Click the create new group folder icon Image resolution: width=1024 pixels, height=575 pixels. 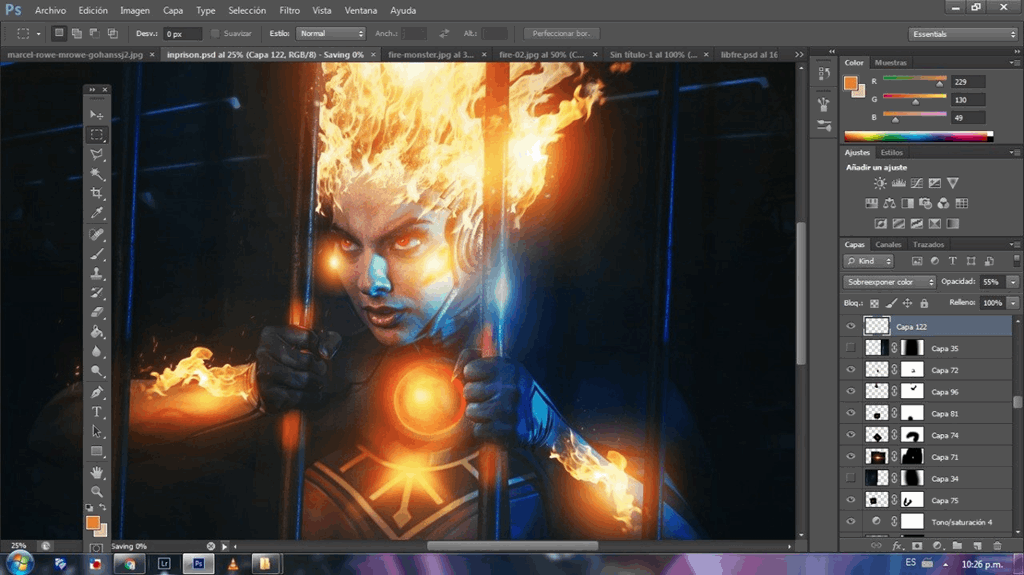[957, 546]
